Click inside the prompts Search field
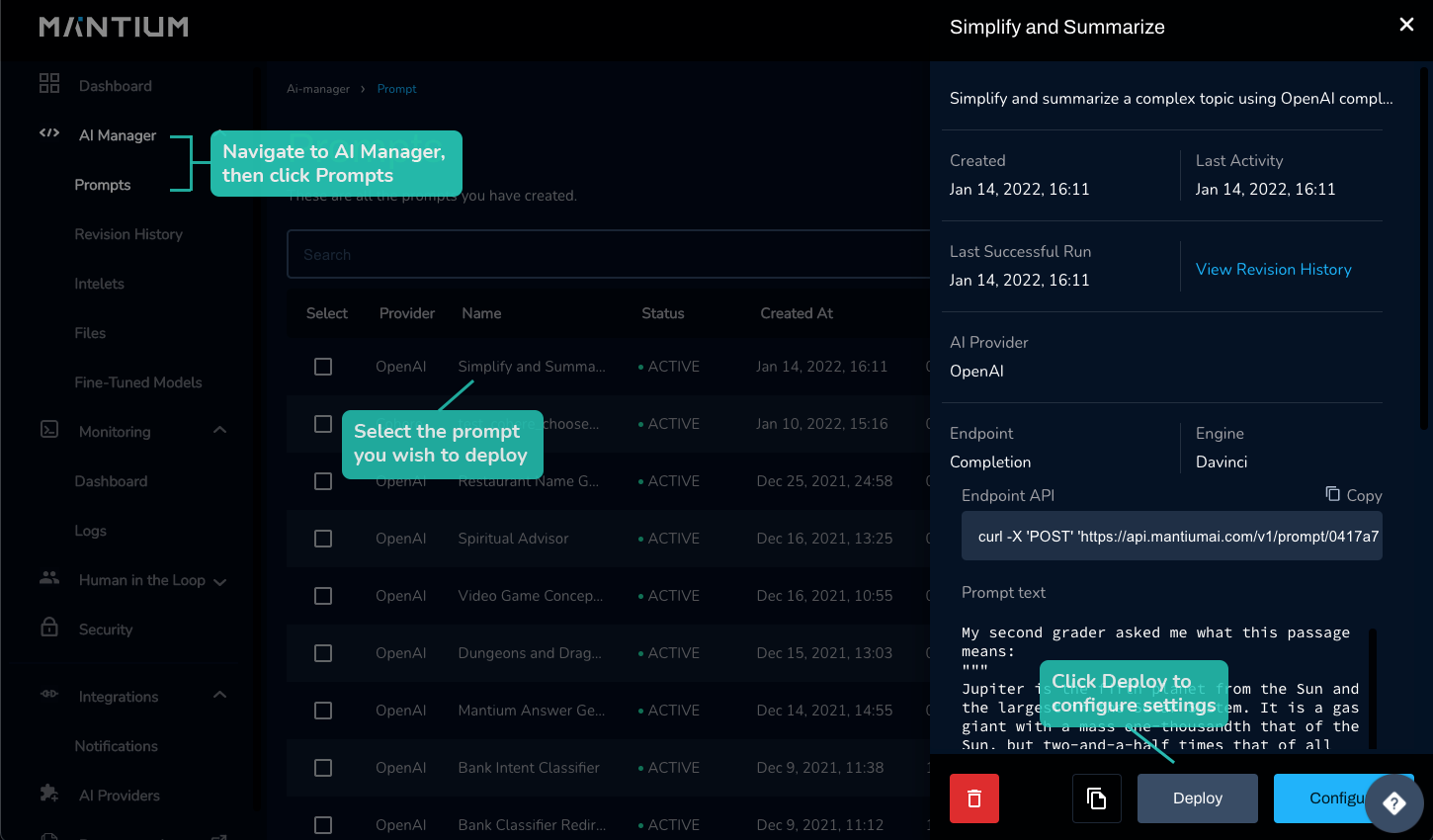The width and height of the screenshot is (1433, 840). tap(608, 255)
